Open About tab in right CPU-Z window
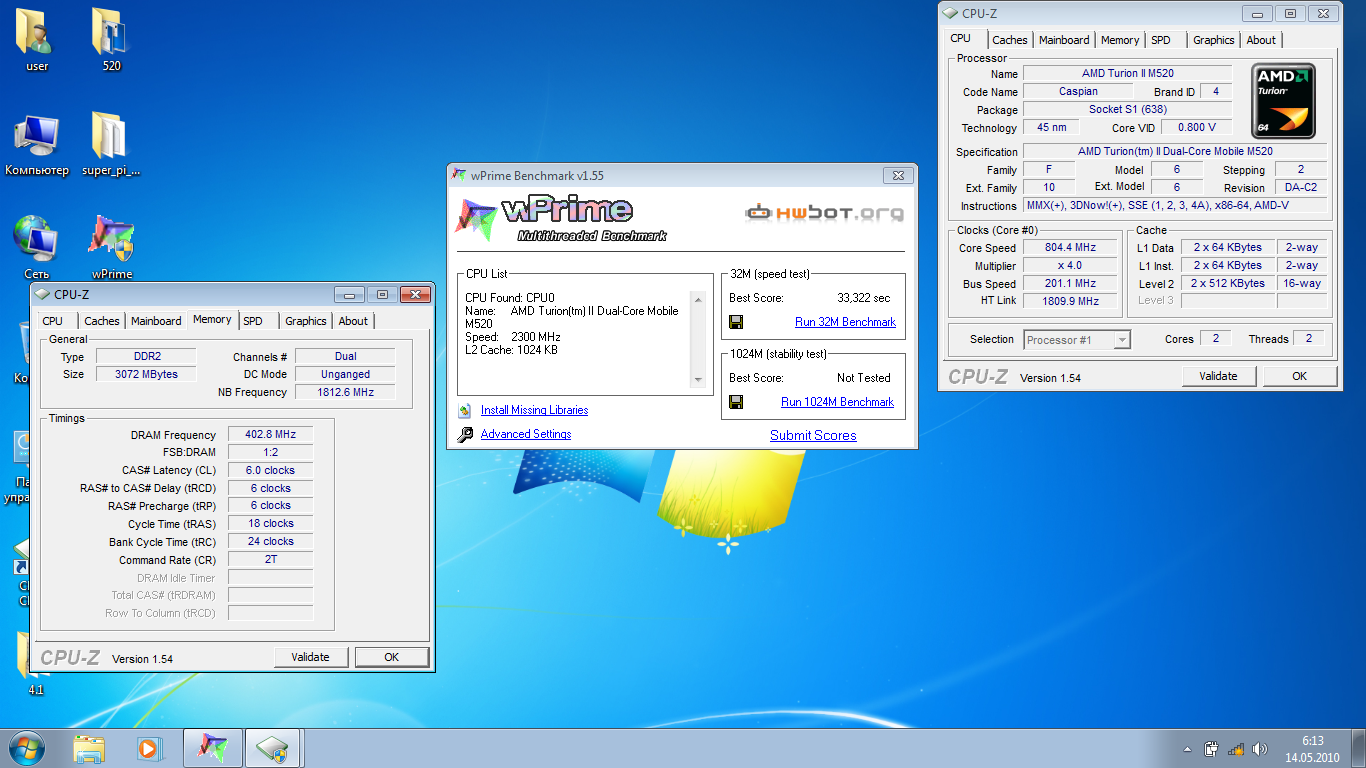The width and height of the screenshot is (1366, 768). pos(1261,40)
